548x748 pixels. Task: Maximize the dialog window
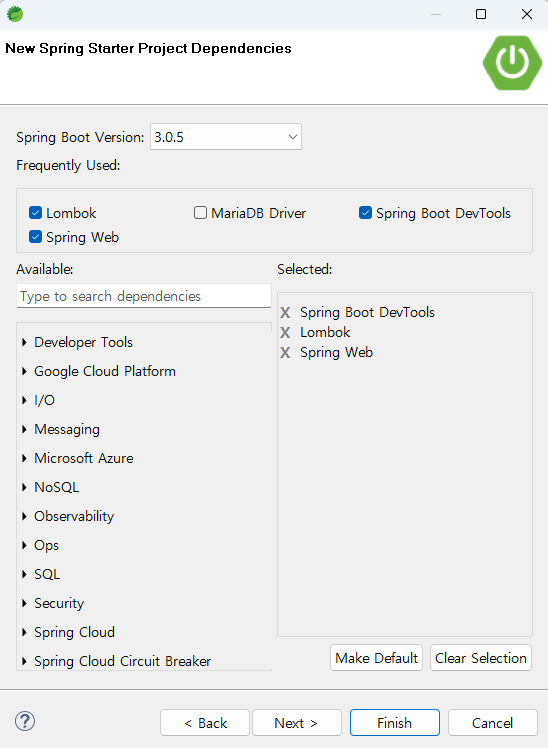pos(481,14)
